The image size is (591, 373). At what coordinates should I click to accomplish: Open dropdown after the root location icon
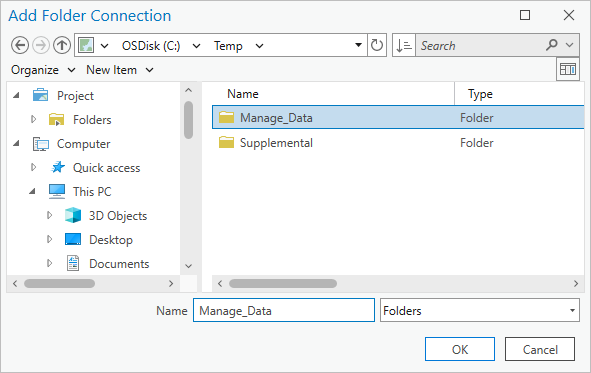[x=104, y=46]
